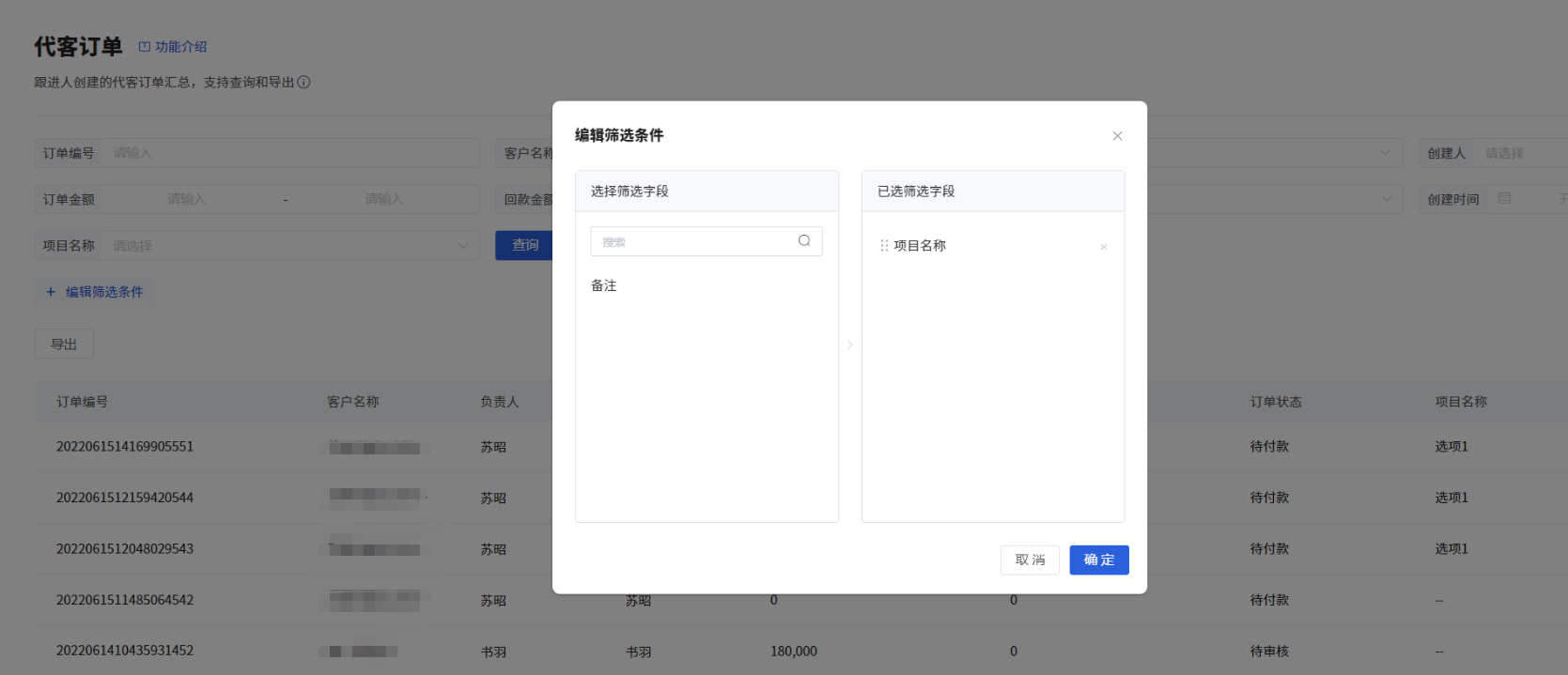Click the transfer arrow between the two panels

[x=849, y=345]
